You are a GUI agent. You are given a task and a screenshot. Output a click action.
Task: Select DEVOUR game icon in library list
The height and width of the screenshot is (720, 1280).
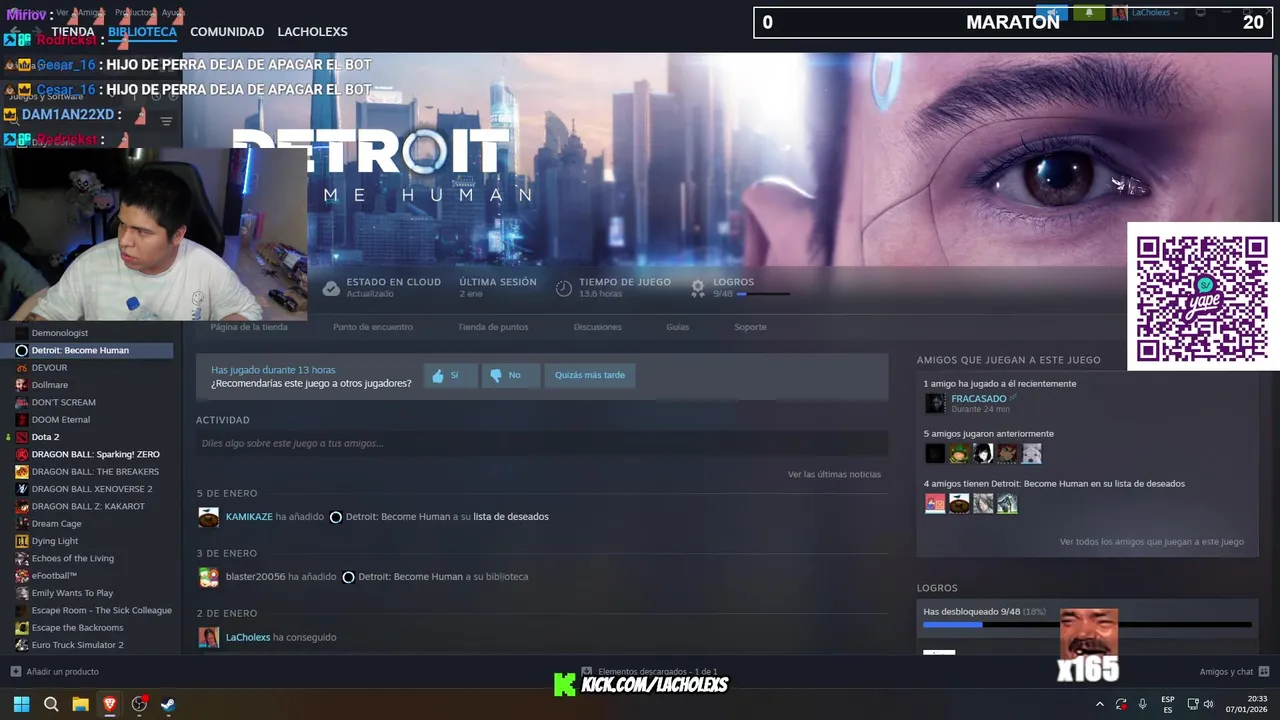point(22,368)
